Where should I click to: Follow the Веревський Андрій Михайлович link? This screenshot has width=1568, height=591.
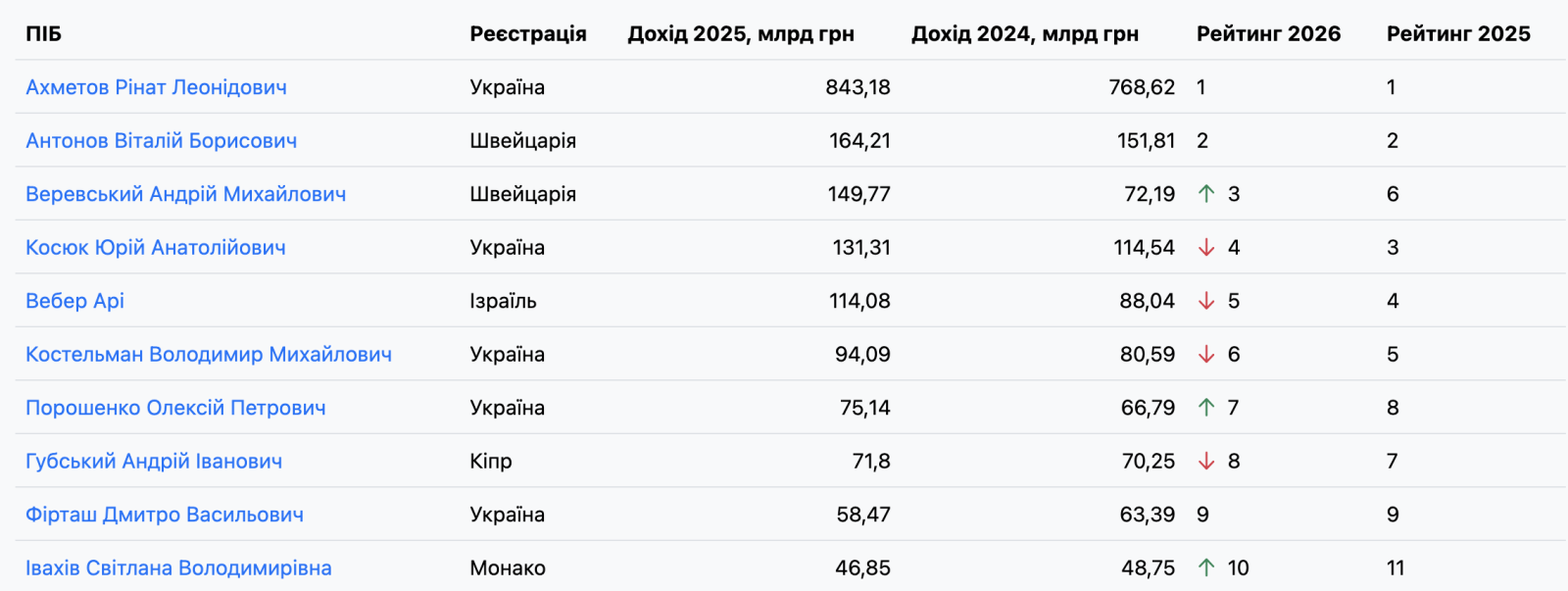coord(185,194)
